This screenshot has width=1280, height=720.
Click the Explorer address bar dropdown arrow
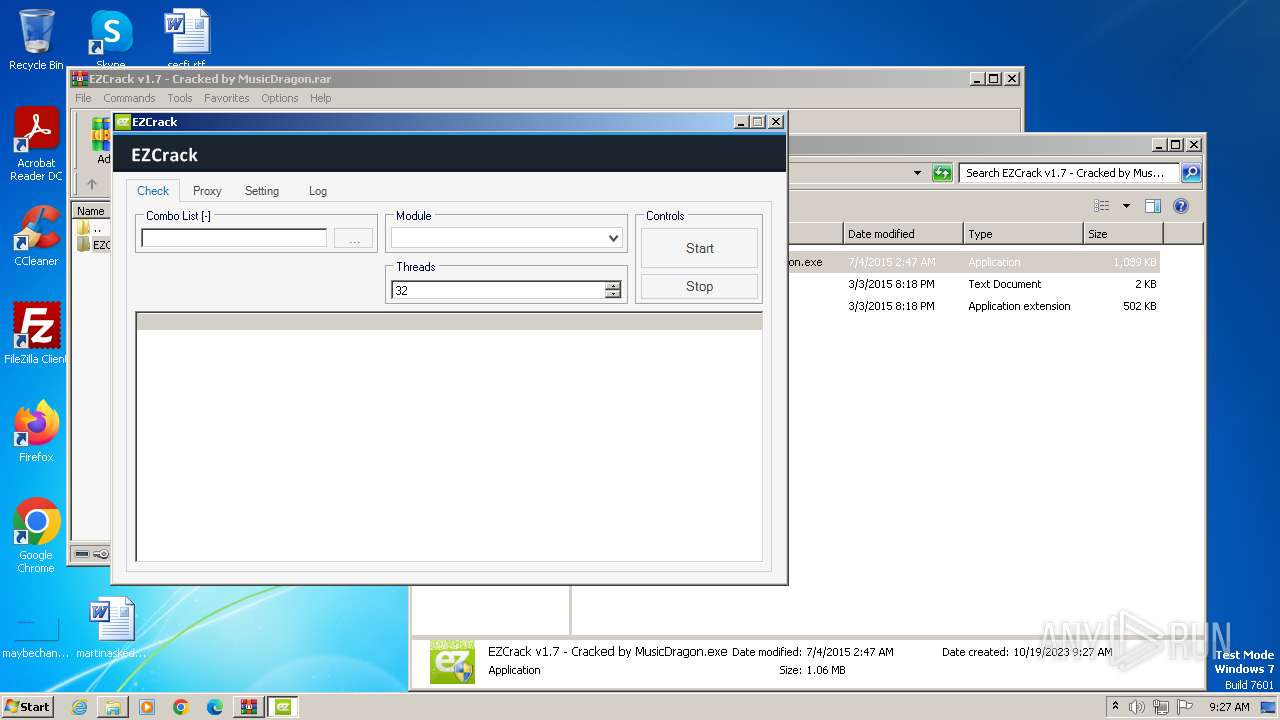[917, 173]
